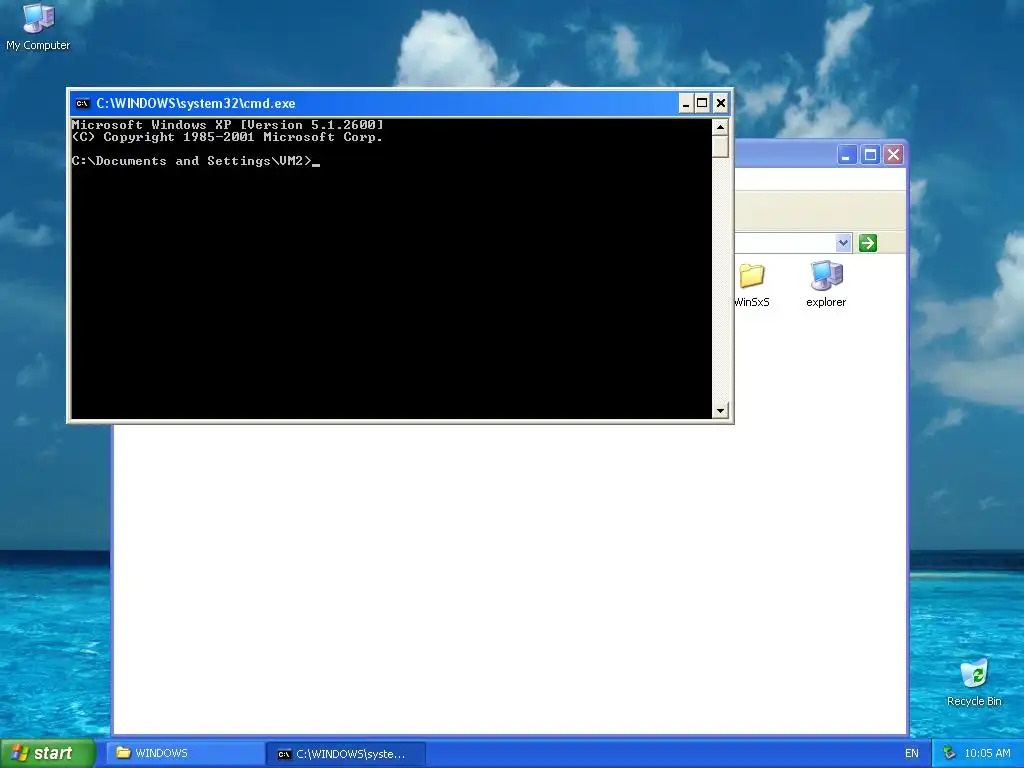This screenshot has width=1024, height=768.
Task: Click the command prompt line C:\Documents and Settings\VM2>
Action: 192,161
